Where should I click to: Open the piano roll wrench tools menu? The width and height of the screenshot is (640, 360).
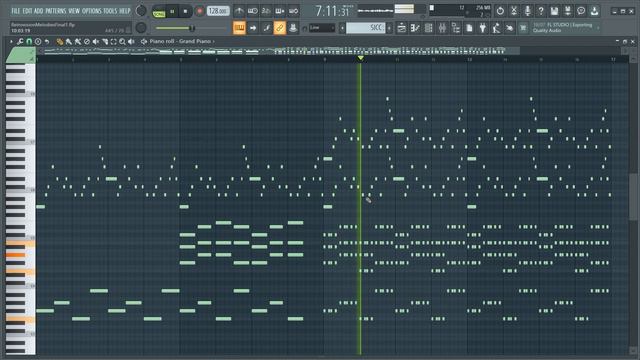pos(20,41)
